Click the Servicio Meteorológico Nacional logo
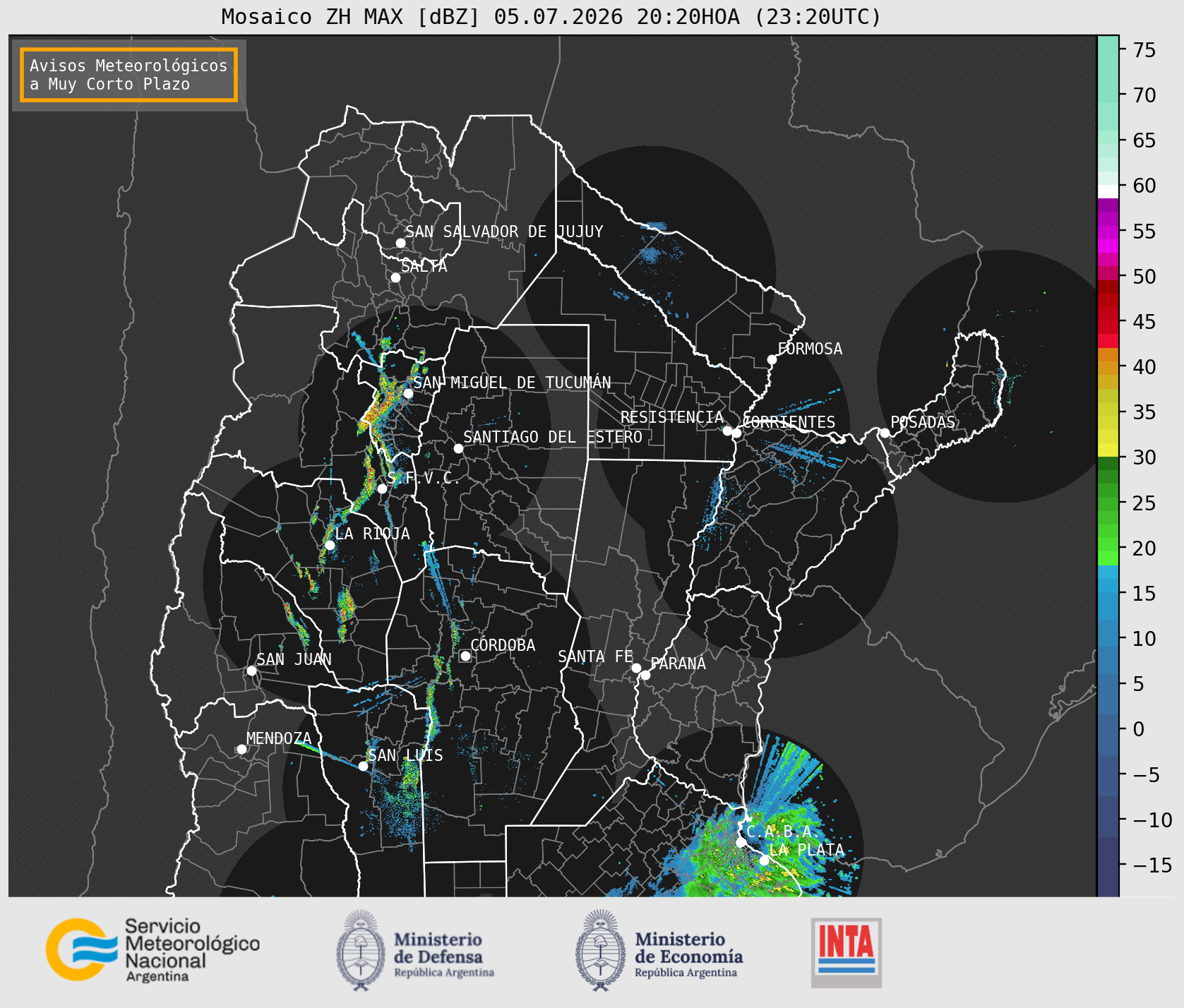The image size is (1184, 1008). 153,949
